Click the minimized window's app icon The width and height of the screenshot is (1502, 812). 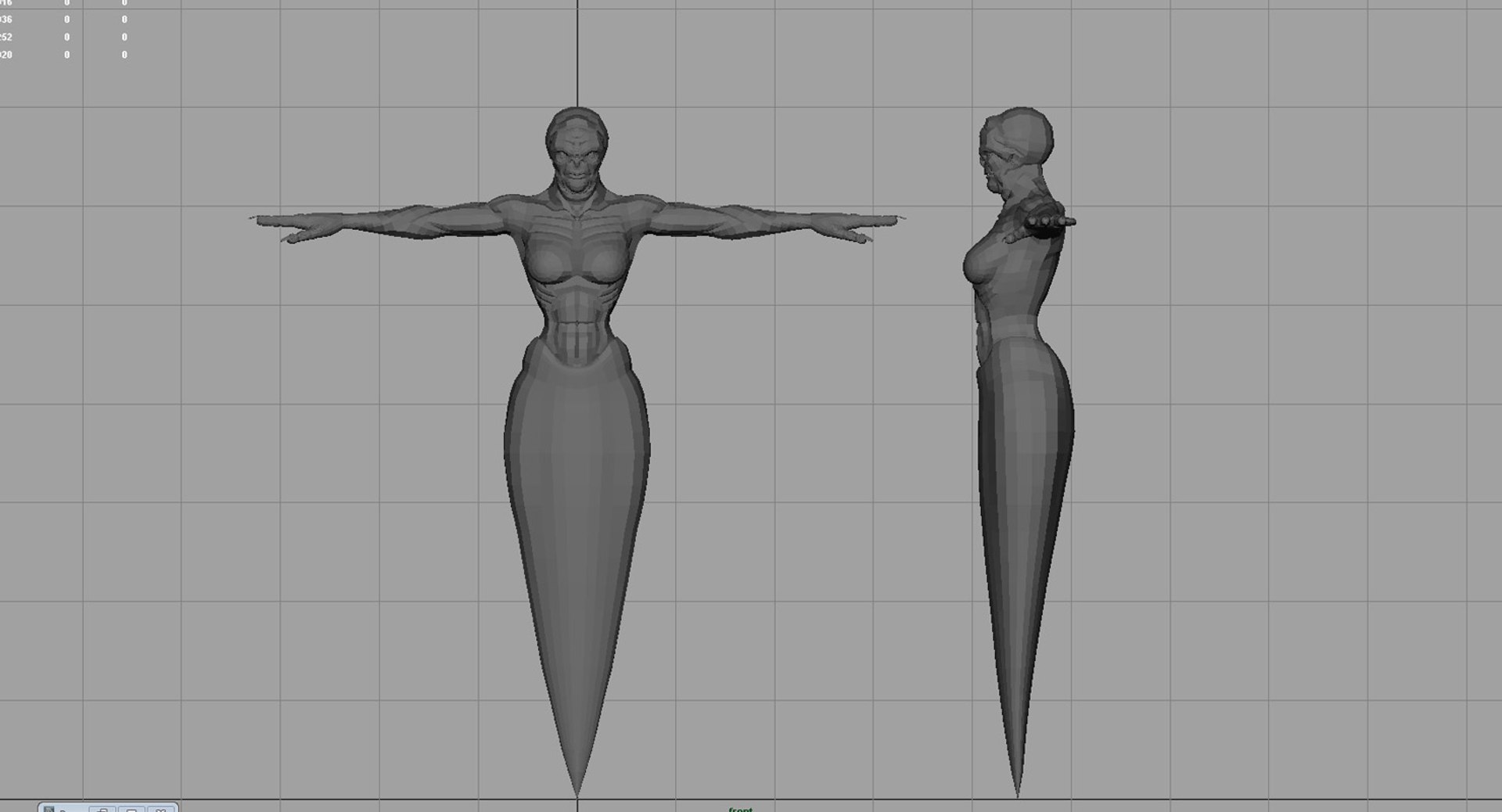[x=49, y=810]
